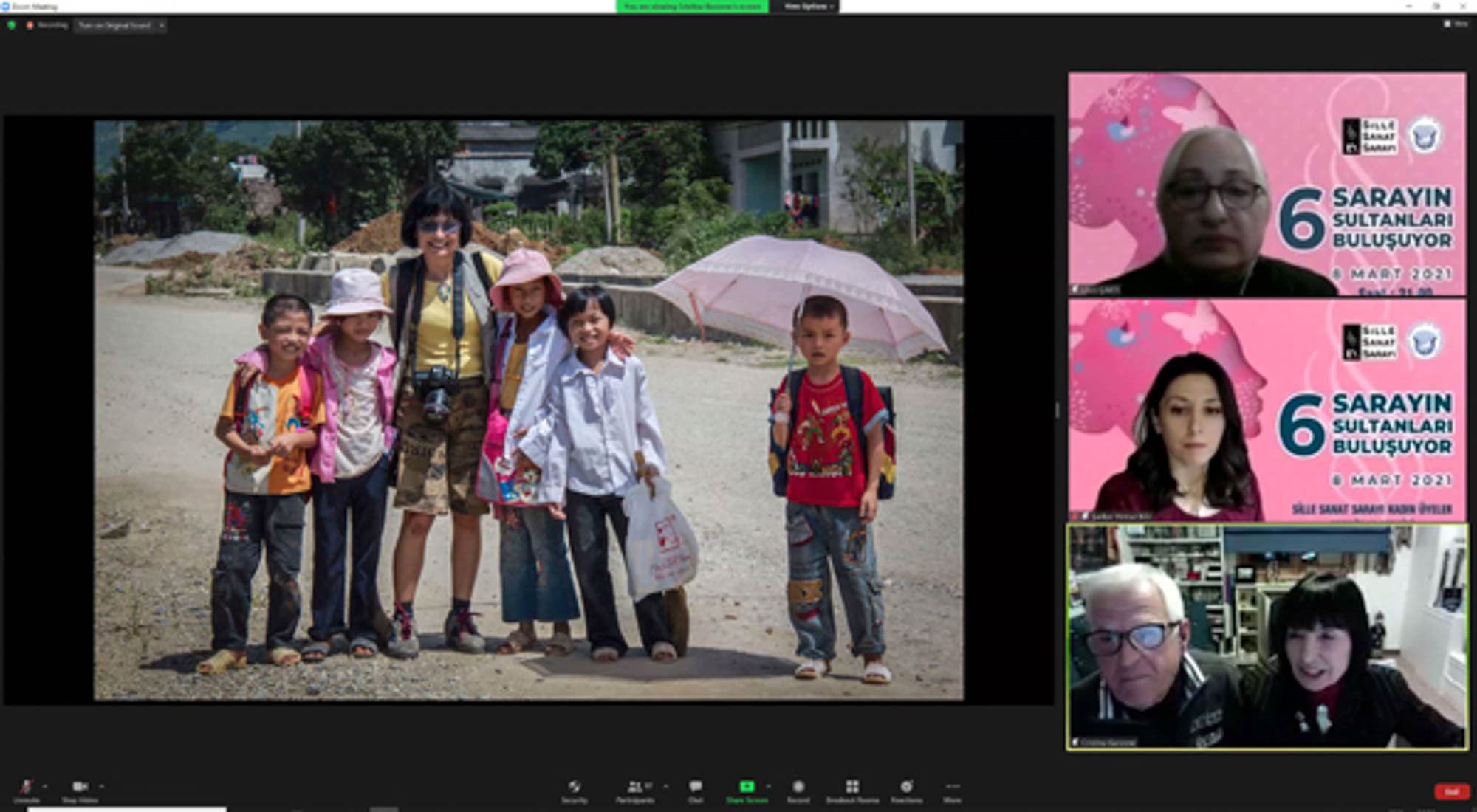Click the green Share Screen icon
1477x812 pixels.
click(747, 788)
